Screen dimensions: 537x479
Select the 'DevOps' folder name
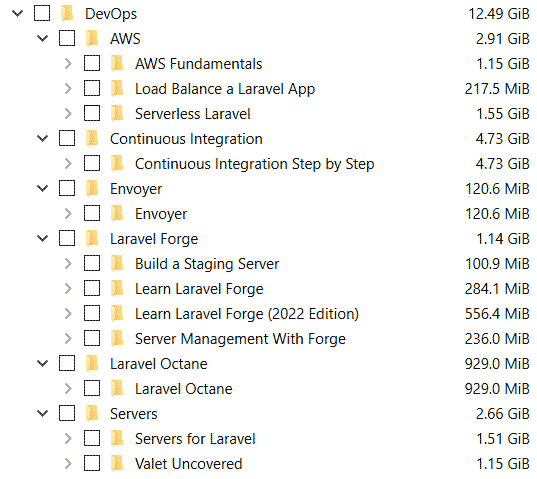[x=111, y=14]
